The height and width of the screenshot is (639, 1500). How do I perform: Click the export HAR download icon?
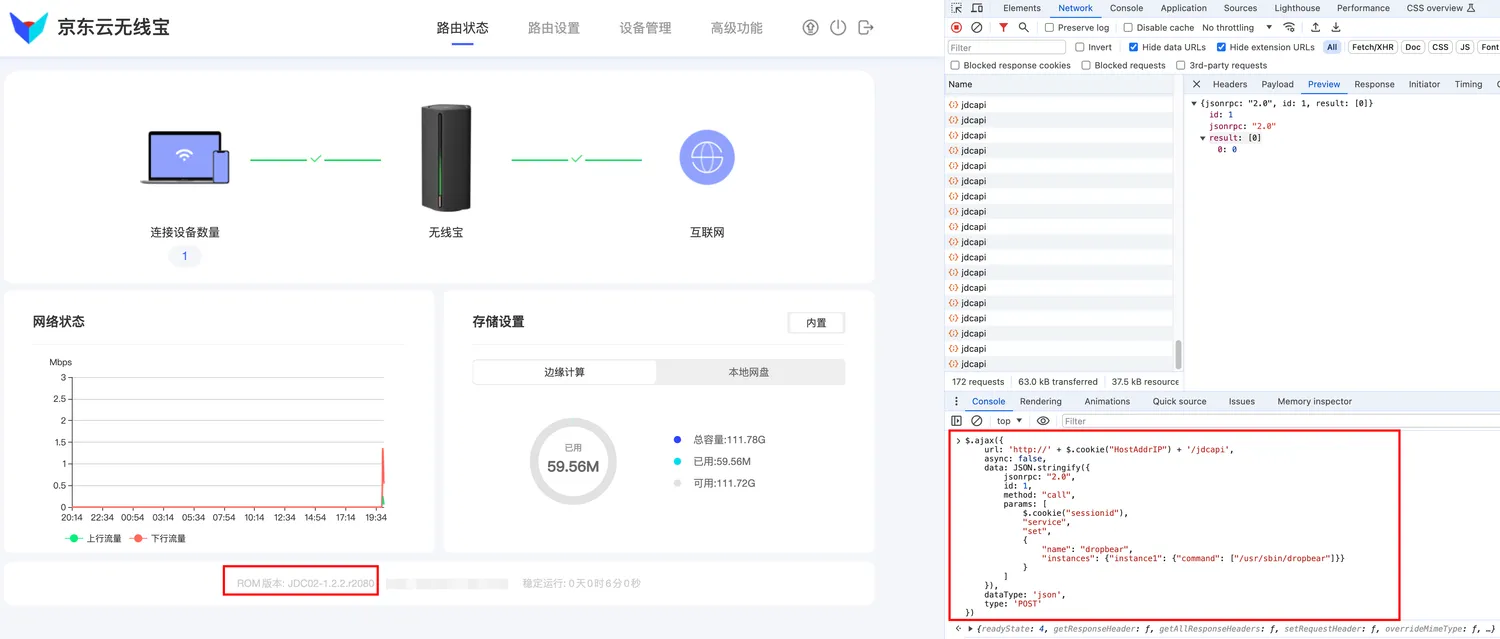pyautogui.click(x=1335, y=28)
